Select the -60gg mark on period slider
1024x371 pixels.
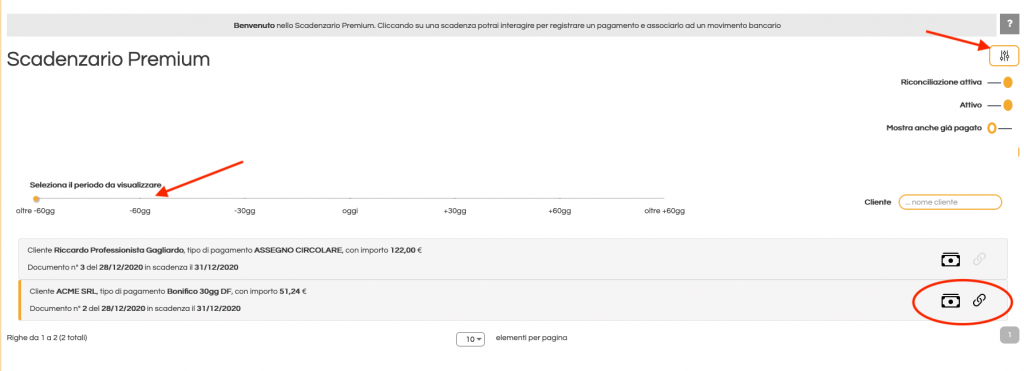(x=140, y=199)
